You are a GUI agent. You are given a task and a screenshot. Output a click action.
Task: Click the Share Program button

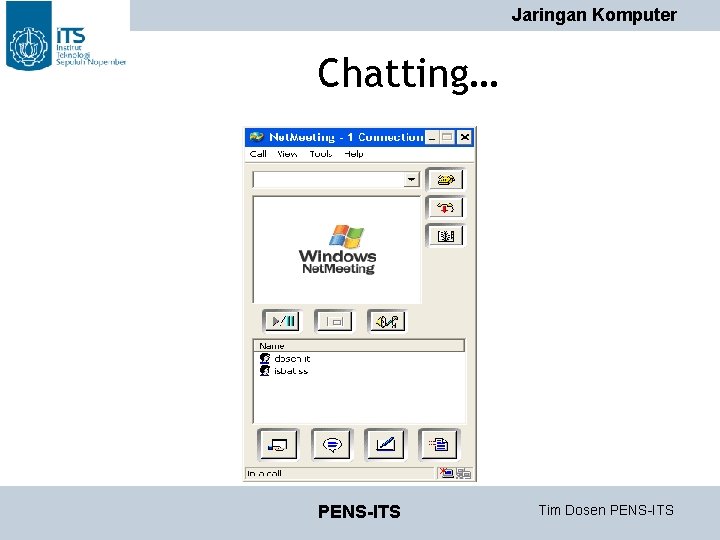pyautogui.click(x=278, y=444)
